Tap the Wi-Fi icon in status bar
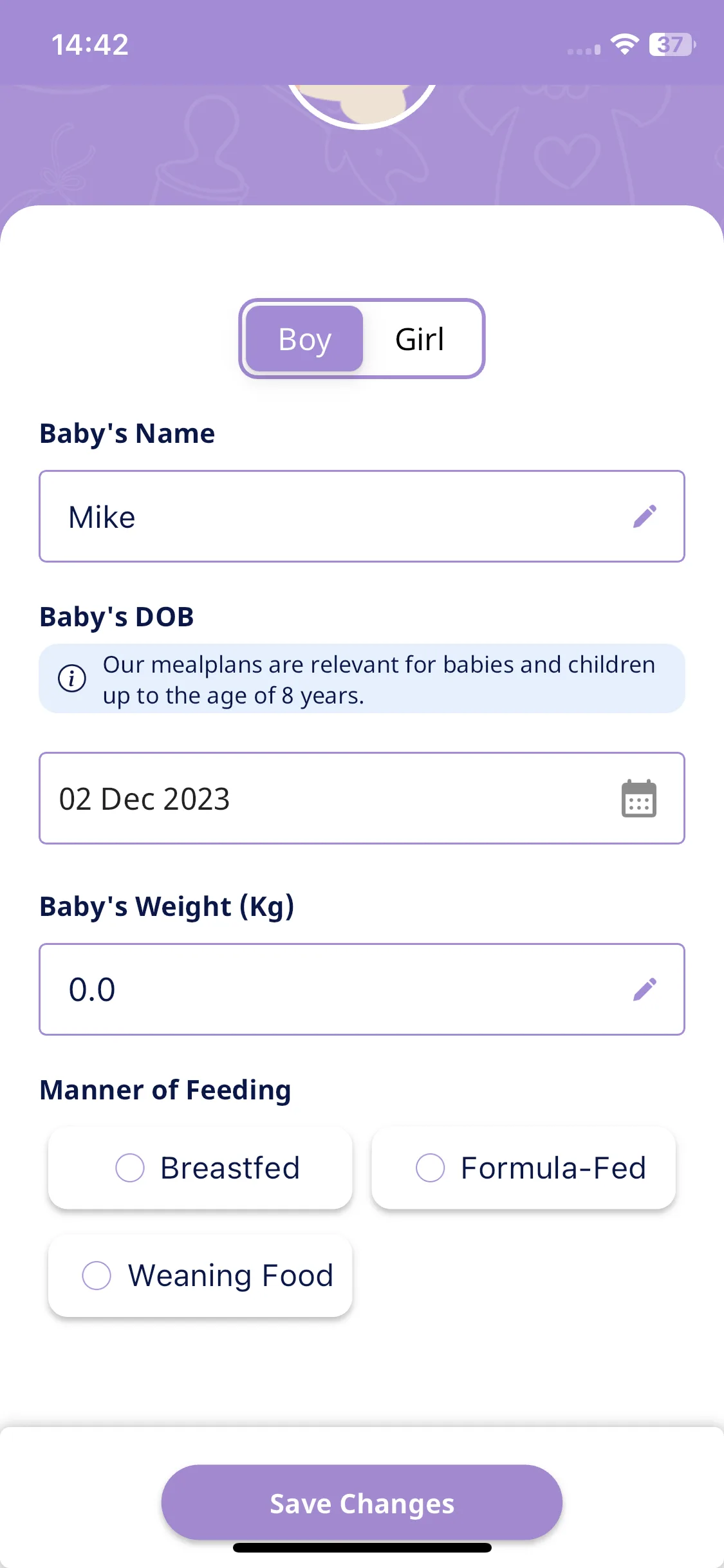The width and height of the screenshot is (724, 1568). [624, 44]
